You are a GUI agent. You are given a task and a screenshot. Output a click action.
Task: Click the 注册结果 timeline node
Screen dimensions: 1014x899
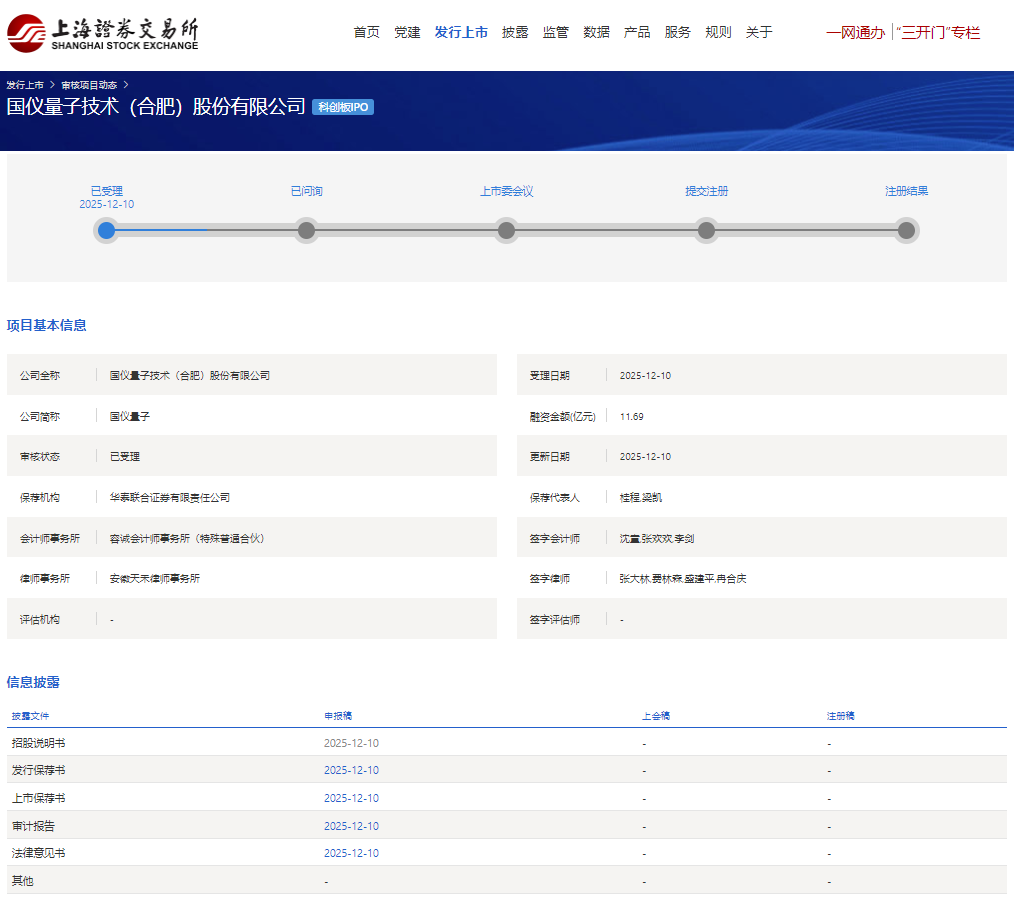[x=907, y=230]
